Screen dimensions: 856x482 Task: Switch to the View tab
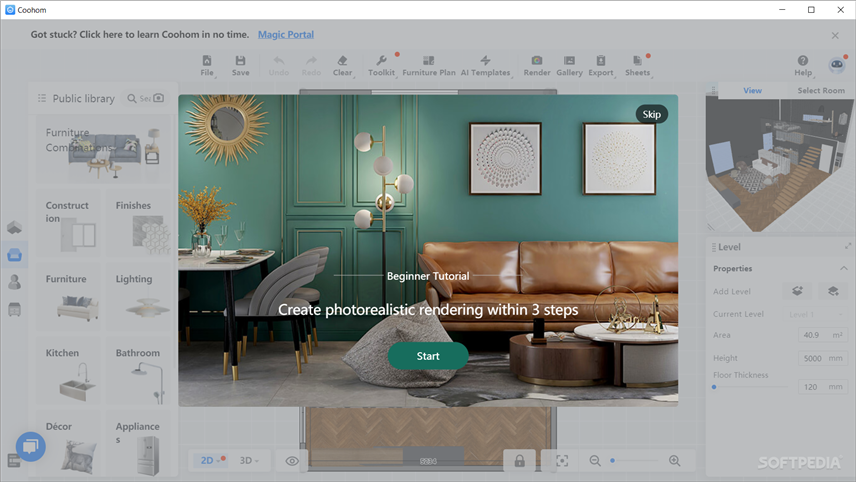(x=752, y=91)
